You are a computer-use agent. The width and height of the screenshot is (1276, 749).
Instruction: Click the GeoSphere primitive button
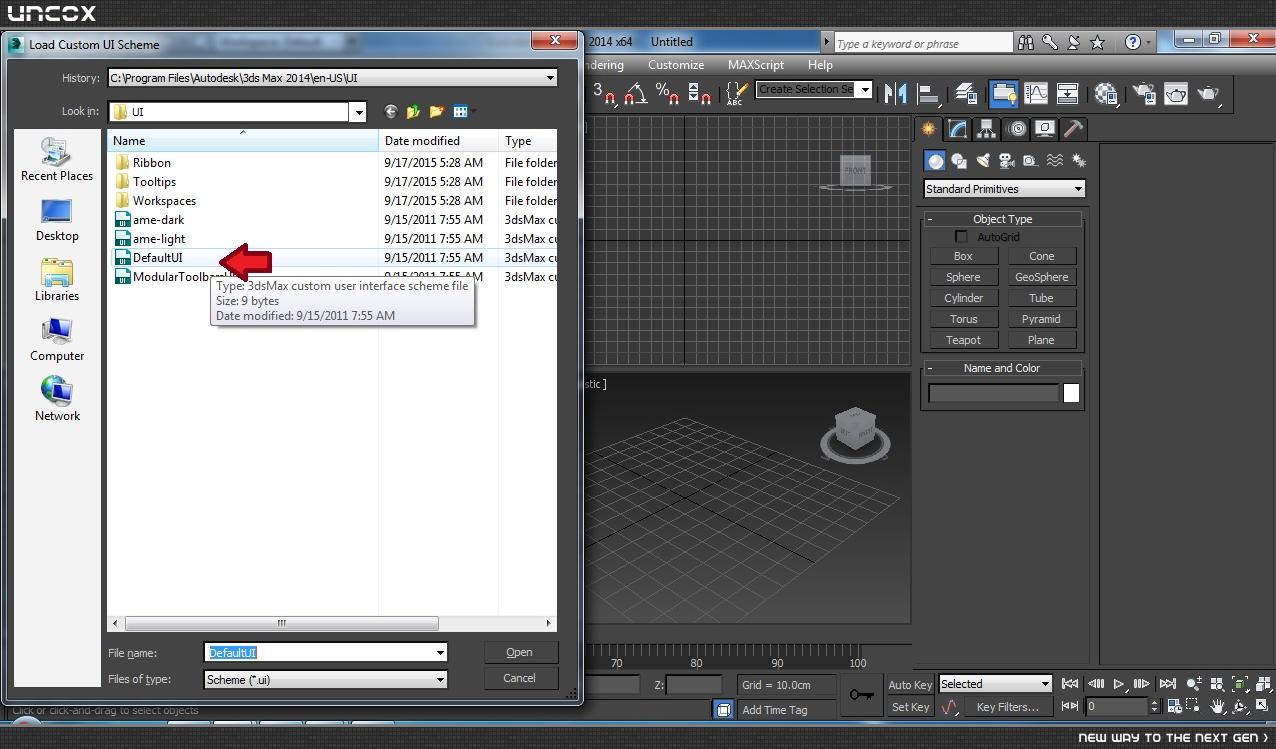point(1041,277)
